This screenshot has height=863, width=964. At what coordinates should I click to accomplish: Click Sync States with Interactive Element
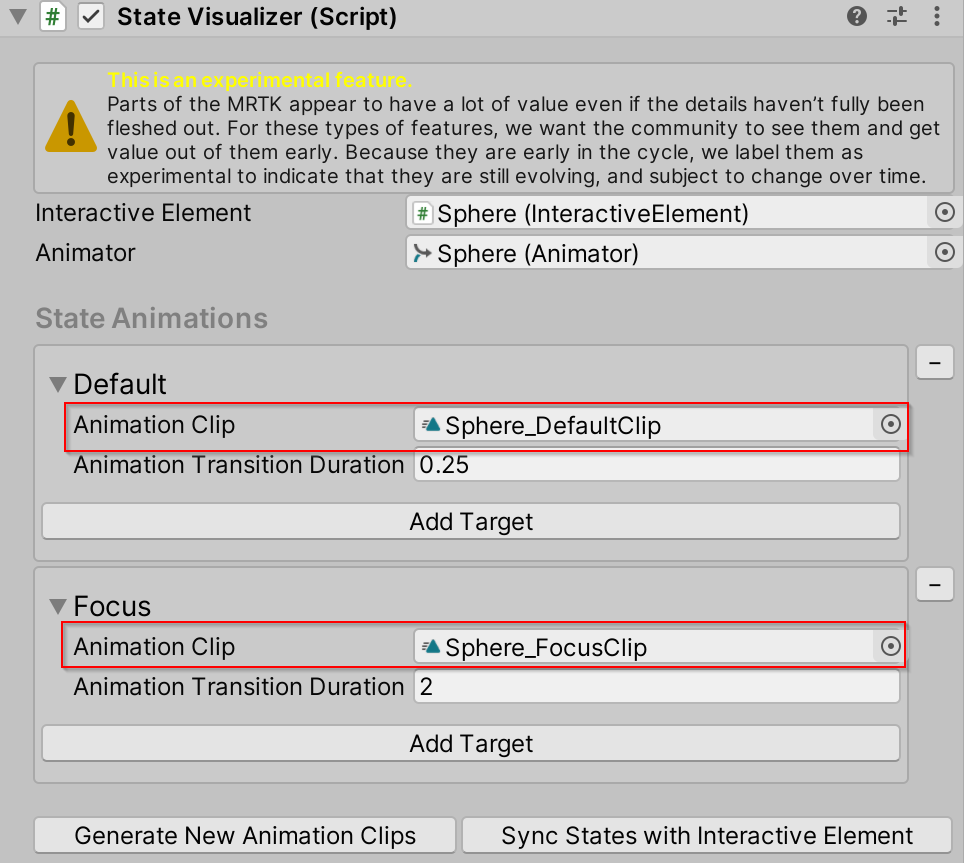707,835
